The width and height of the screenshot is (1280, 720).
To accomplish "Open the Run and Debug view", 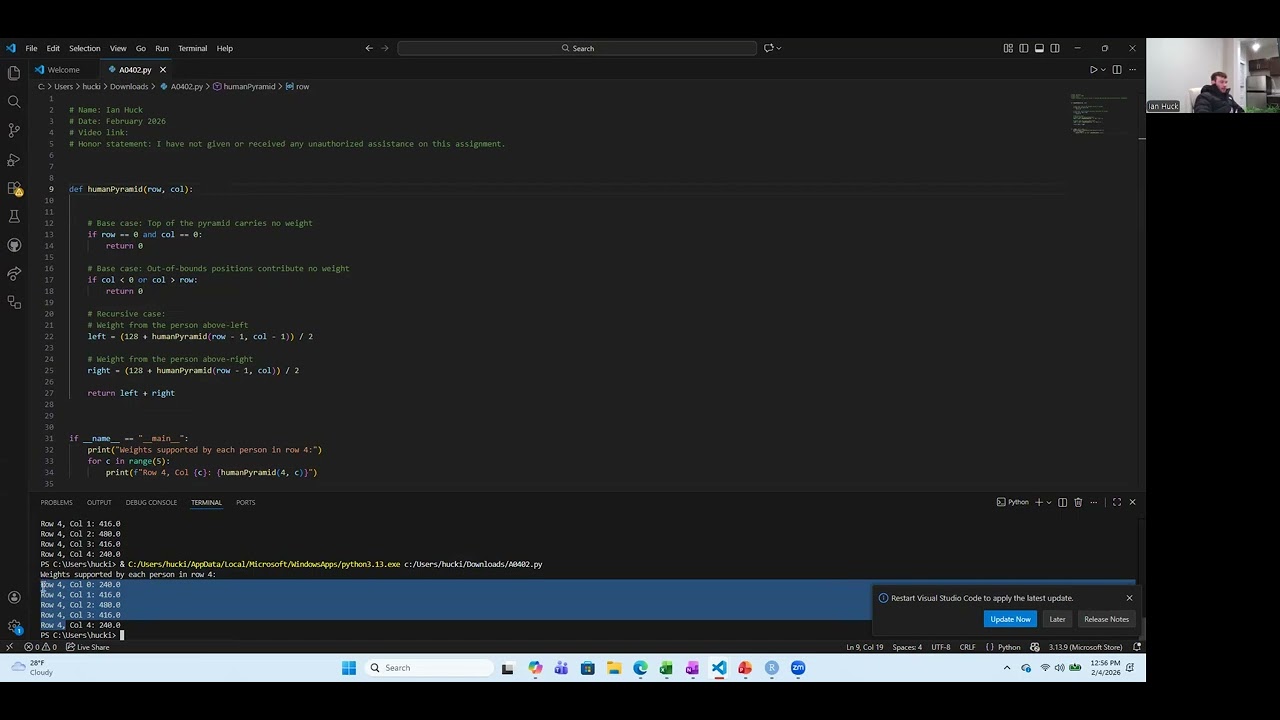I will click(x=14, y=159).
